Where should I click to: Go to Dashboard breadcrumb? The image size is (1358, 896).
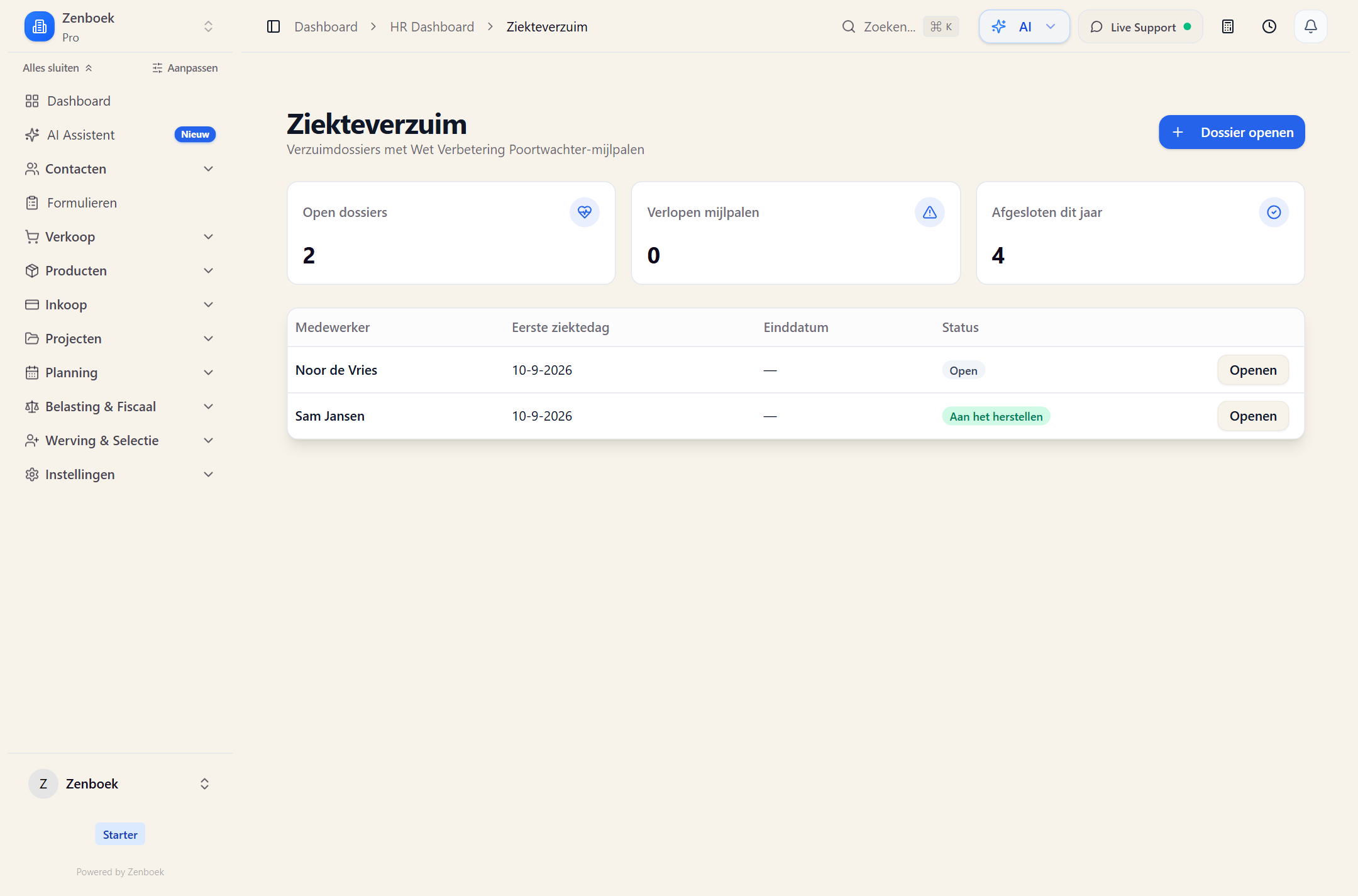point(326,26)
